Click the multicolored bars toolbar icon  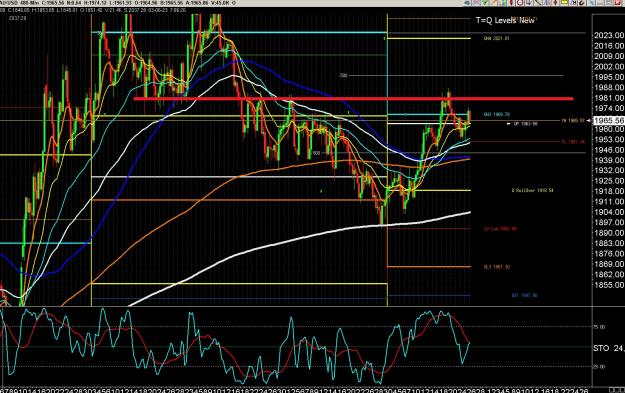[x=502, y=2]
